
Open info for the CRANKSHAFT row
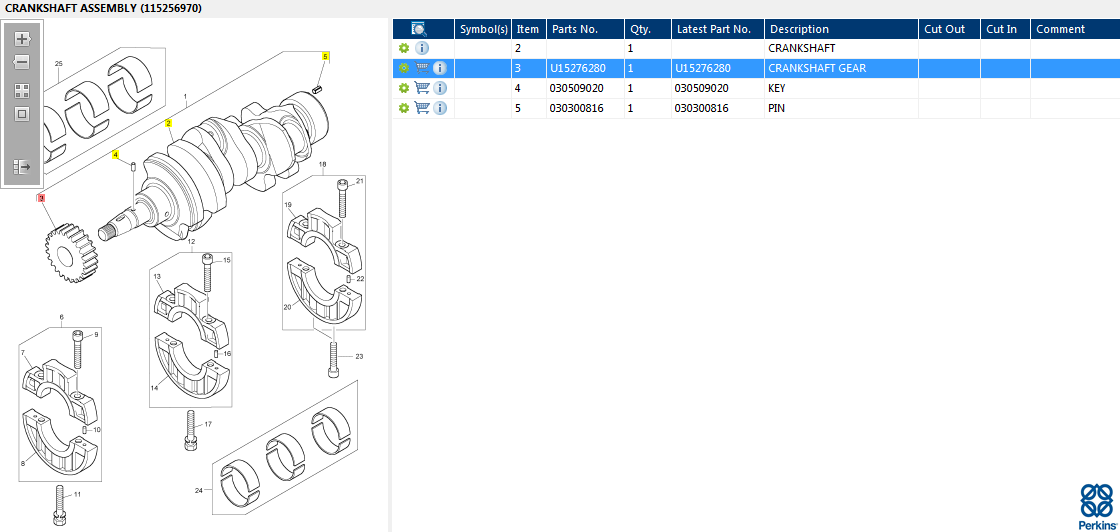pos(422,49)
